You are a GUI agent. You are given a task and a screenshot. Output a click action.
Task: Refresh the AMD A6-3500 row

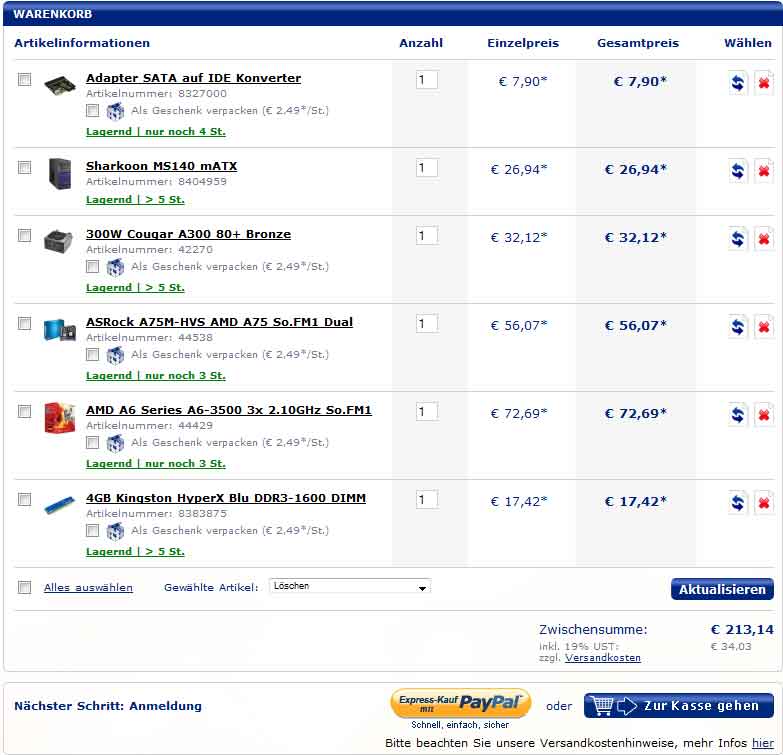click(738, 414)
